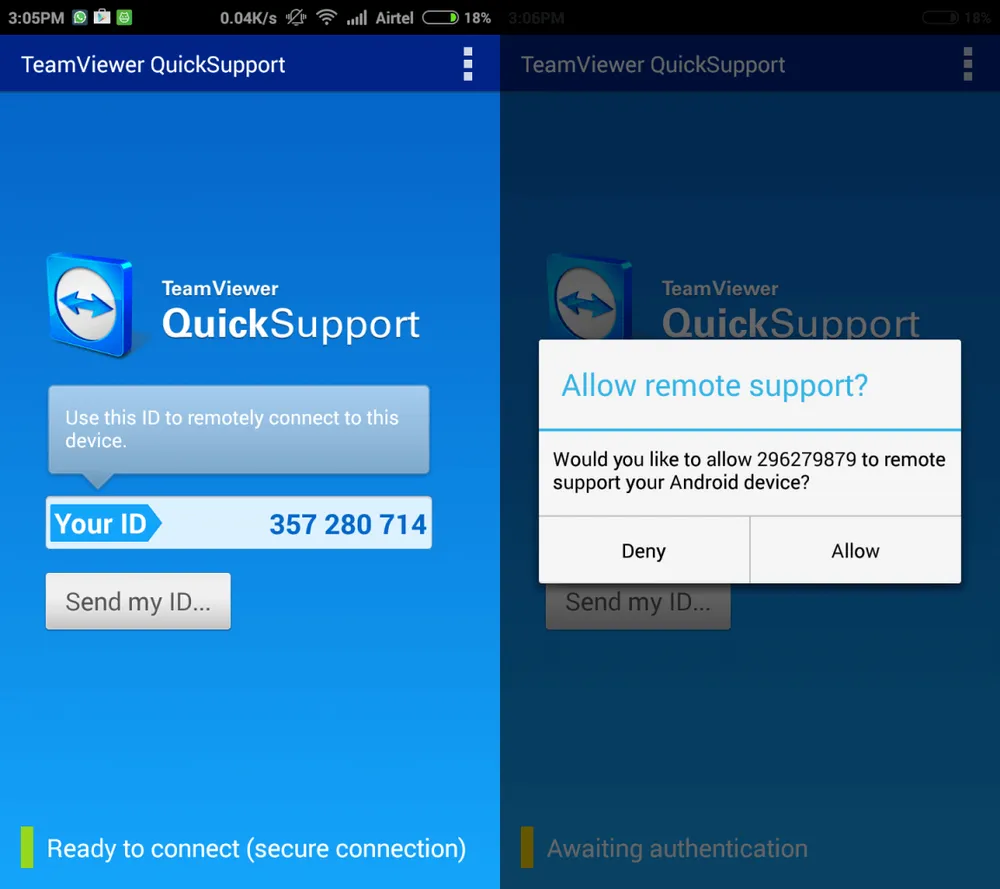Tap the Wi-Fi icon in the left status bar

click(x=327, y=17)
